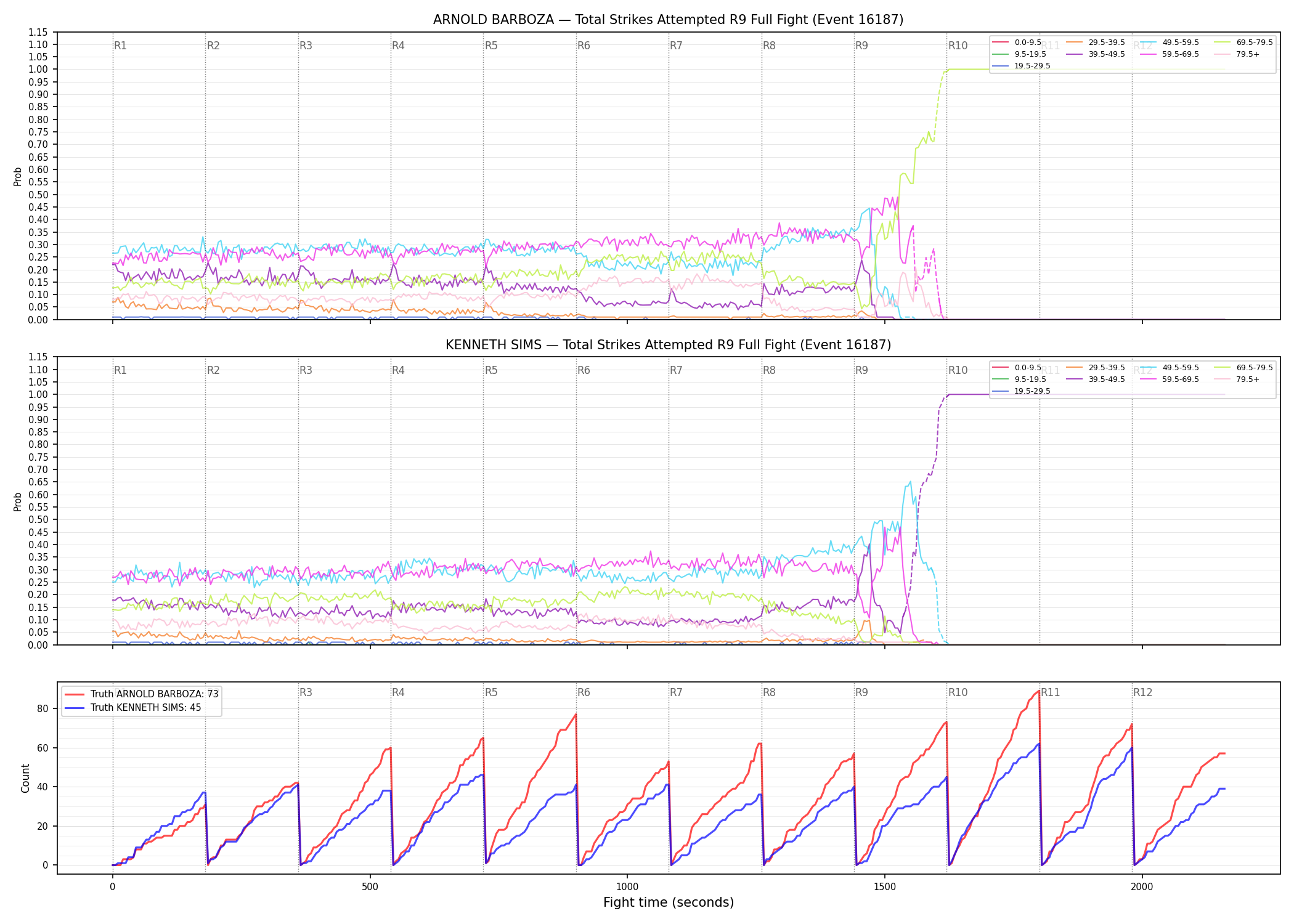This screenshot has width=1294, height=924.
Task: Click the R10 round marker in top chart
Action: pos(958,46)
